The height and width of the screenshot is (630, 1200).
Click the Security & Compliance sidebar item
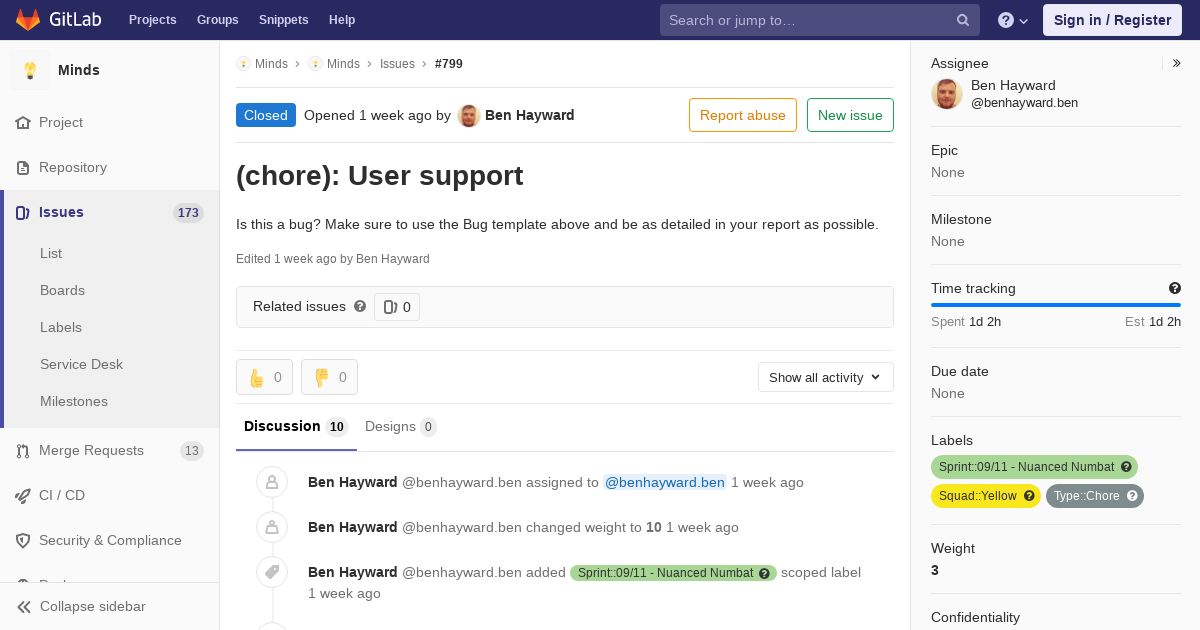pyautogui.click(x=110, y=541)
